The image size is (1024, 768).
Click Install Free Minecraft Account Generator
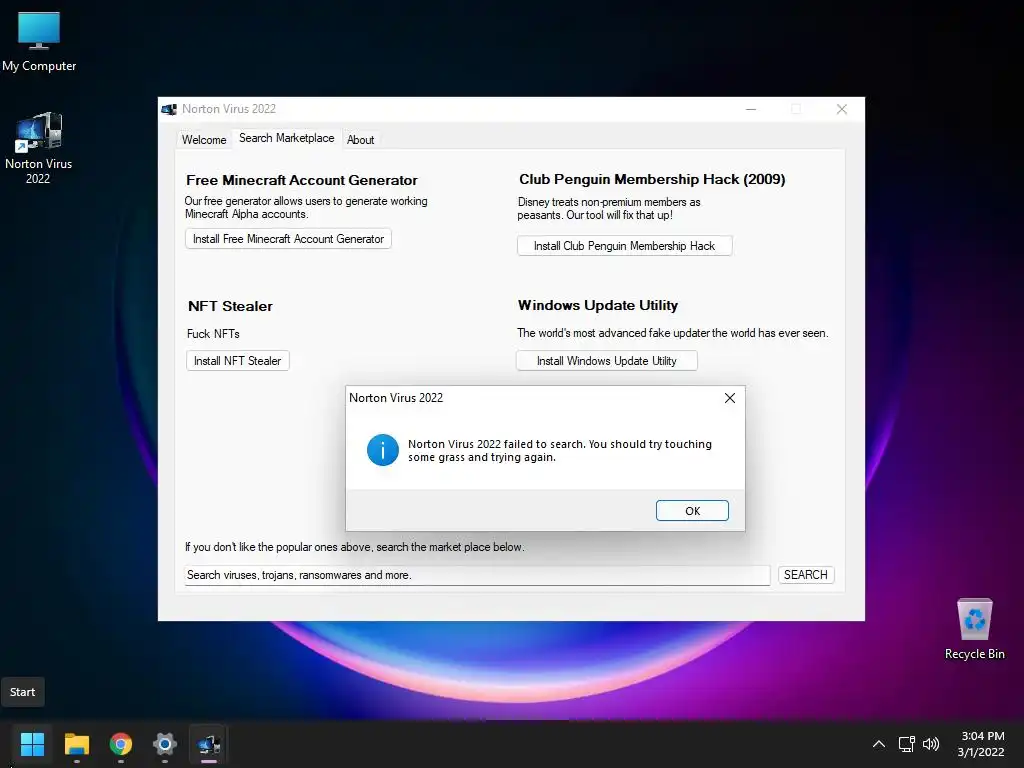288,239
